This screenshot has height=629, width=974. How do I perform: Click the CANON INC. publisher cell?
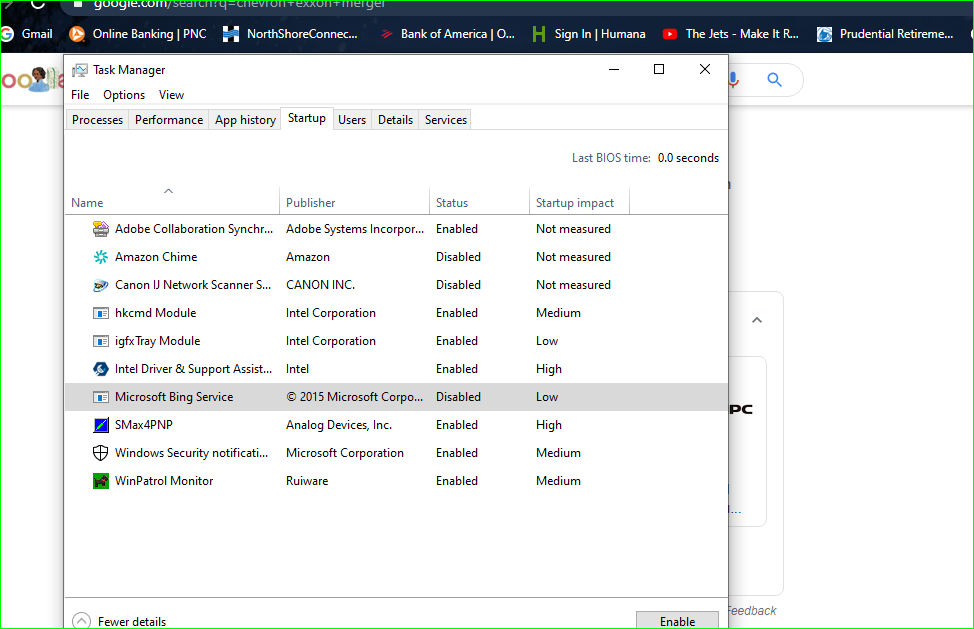pyautogui.click(x=320, y=285)
